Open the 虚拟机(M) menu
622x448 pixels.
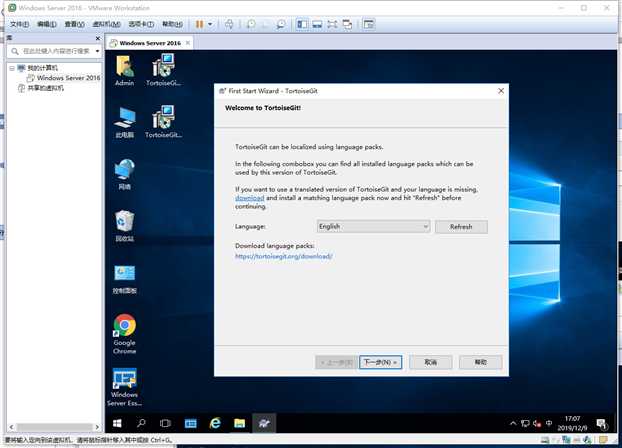106,24
